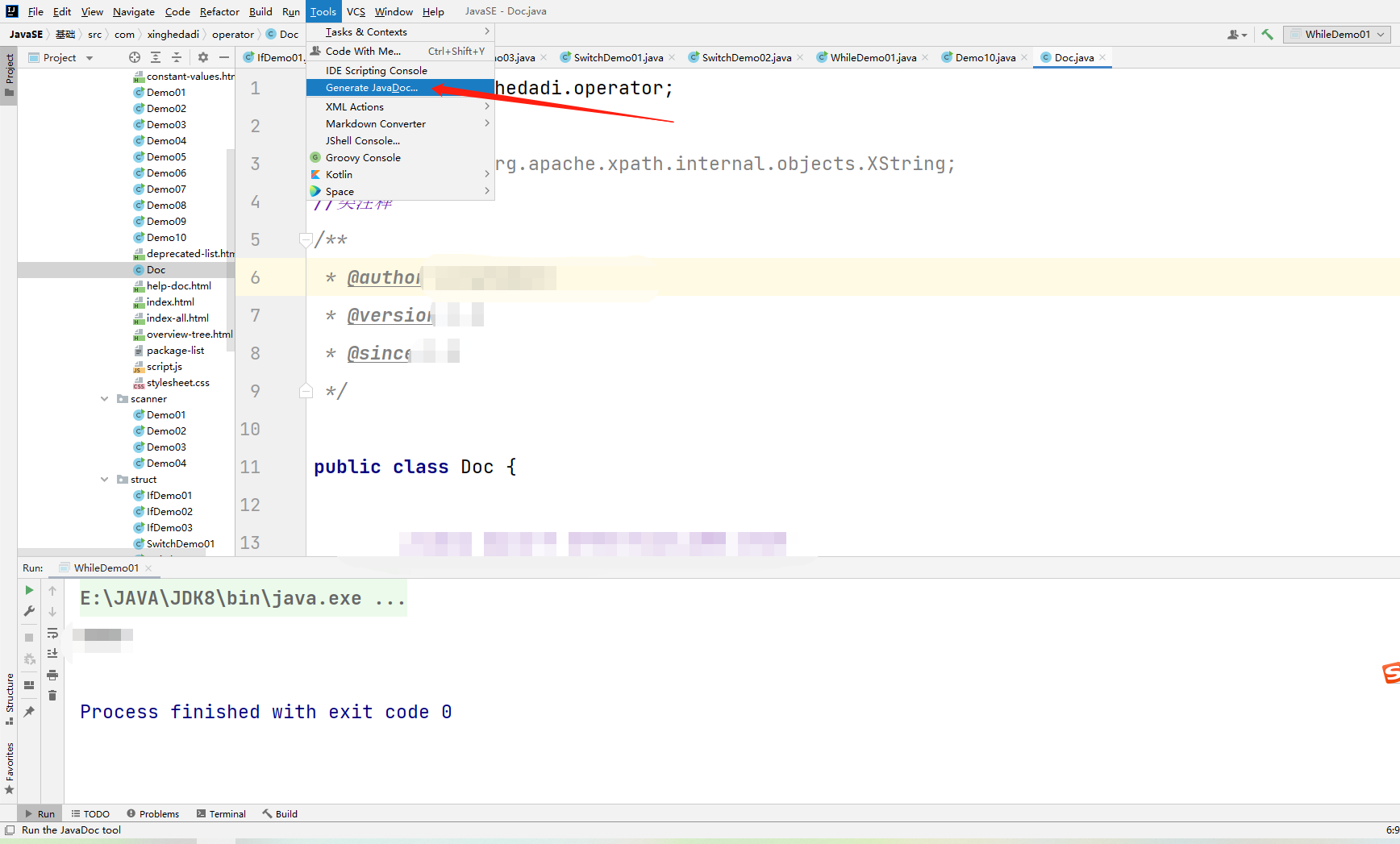Click Up the Stack Trace arrow
This screenshot has width=1400, height=844.
click(x=52, y=591)
